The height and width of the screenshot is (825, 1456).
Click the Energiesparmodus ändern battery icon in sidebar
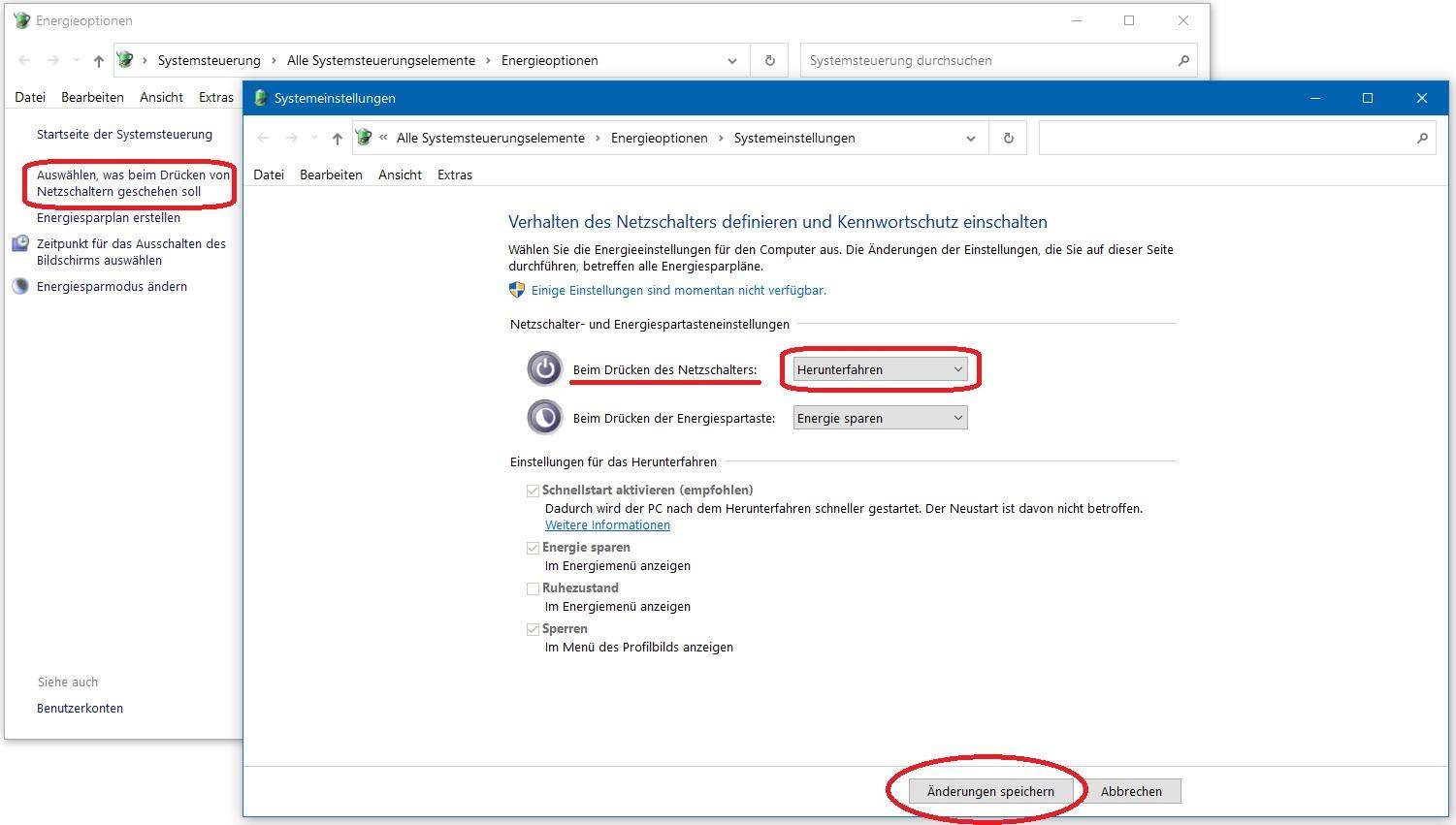click(19, 285)
